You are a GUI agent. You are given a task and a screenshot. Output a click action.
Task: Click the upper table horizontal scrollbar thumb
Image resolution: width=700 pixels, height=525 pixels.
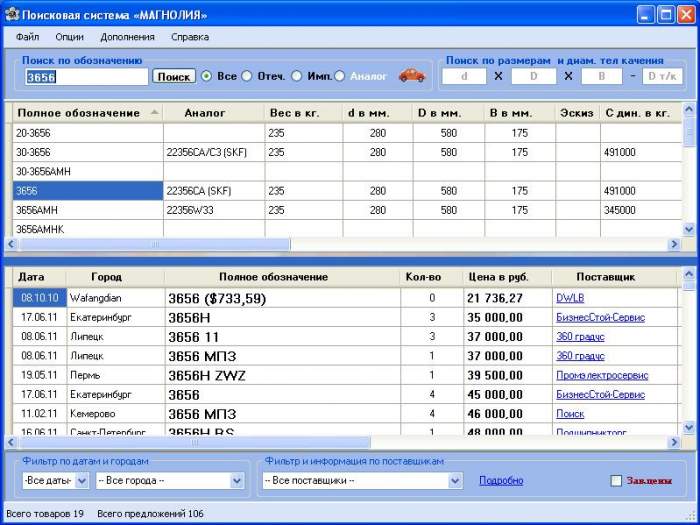[x=154, y=244]
